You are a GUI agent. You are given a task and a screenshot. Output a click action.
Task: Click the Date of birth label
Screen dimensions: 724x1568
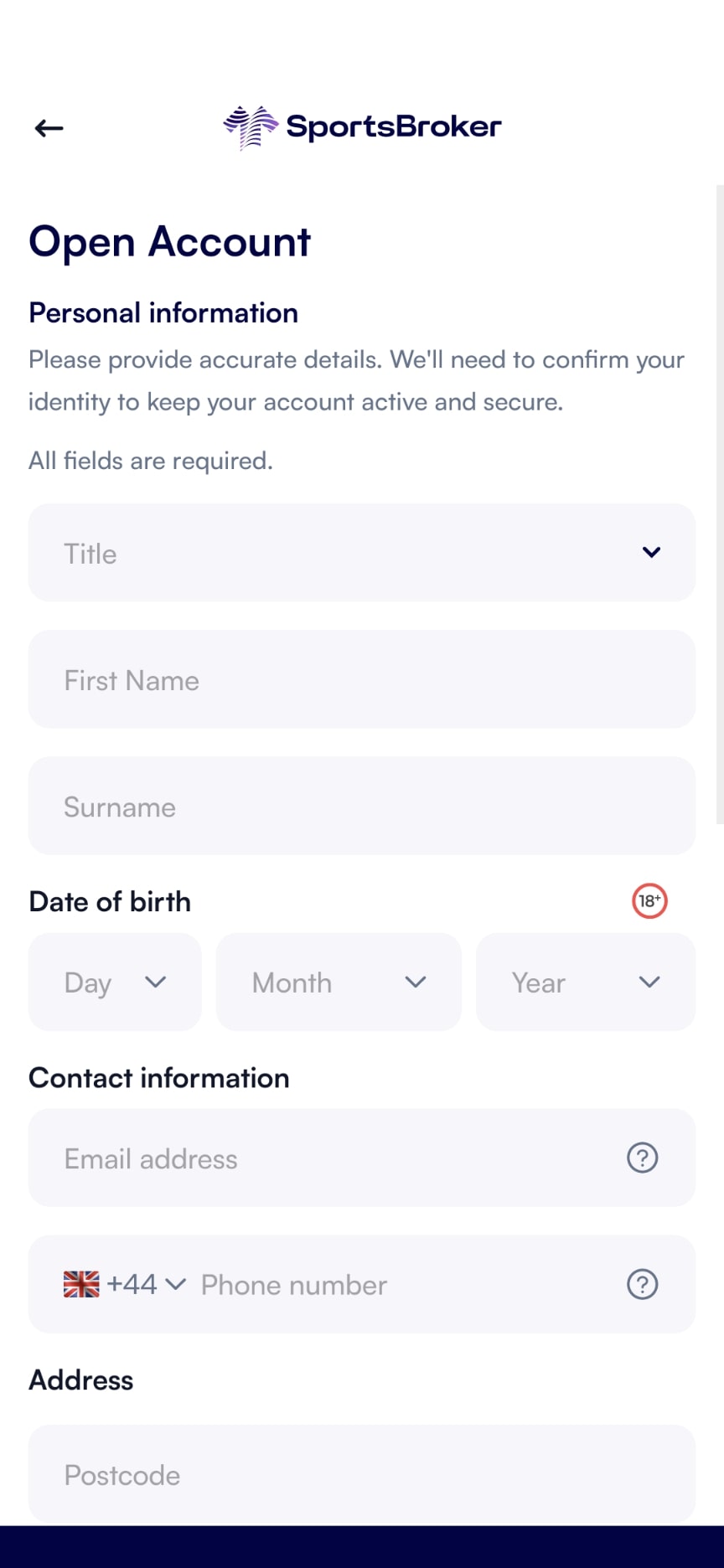pyautogui.click(x=110, y=900)
